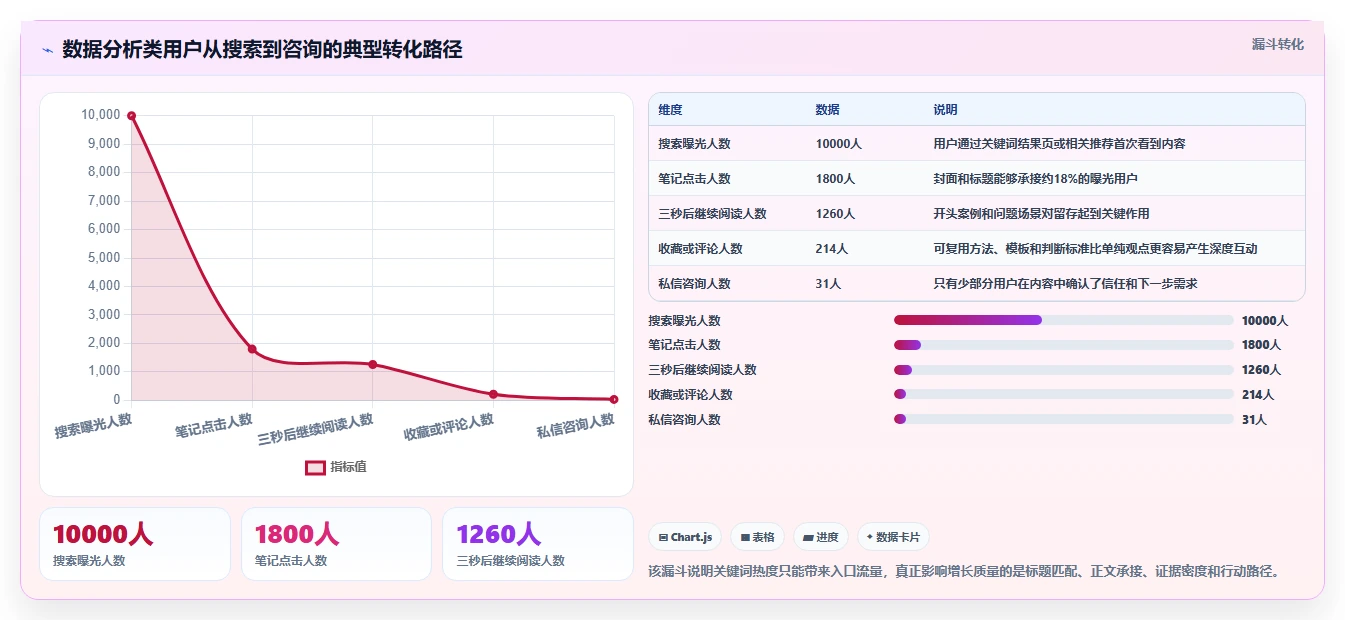
Task: Click the 2,000 label on the y-axis
Action: point(104,343)
